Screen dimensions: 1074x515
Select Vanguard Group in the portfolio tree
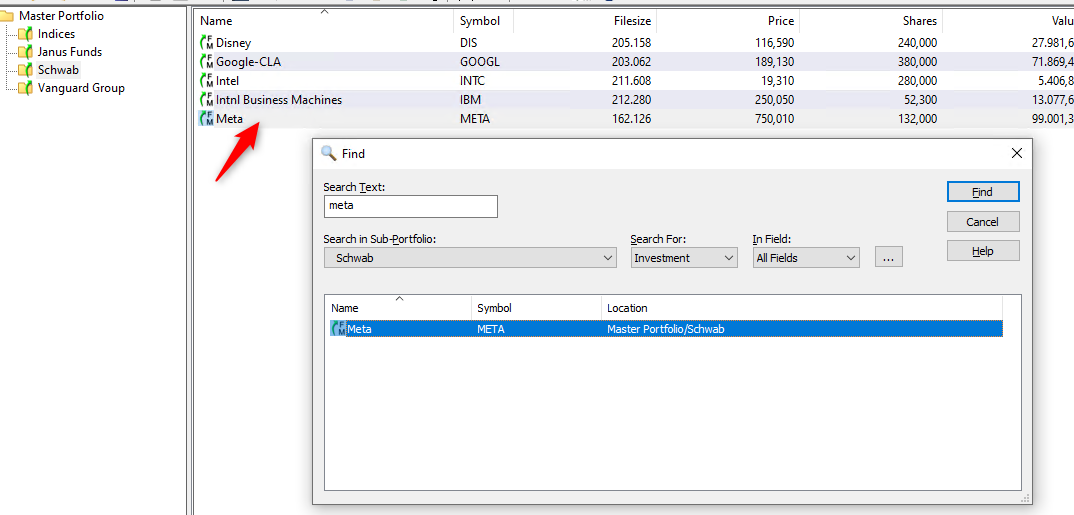[81, 88]
